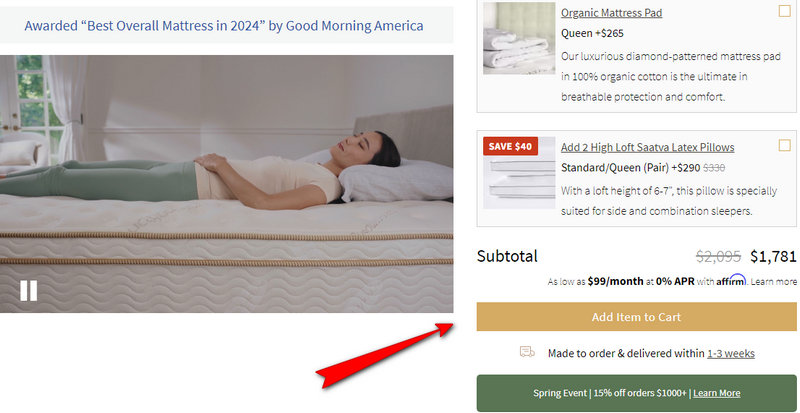The height and width of the screenshot is (413, 800).
Task: Open Affirm financing Learn more link
Action: point(773,281)
